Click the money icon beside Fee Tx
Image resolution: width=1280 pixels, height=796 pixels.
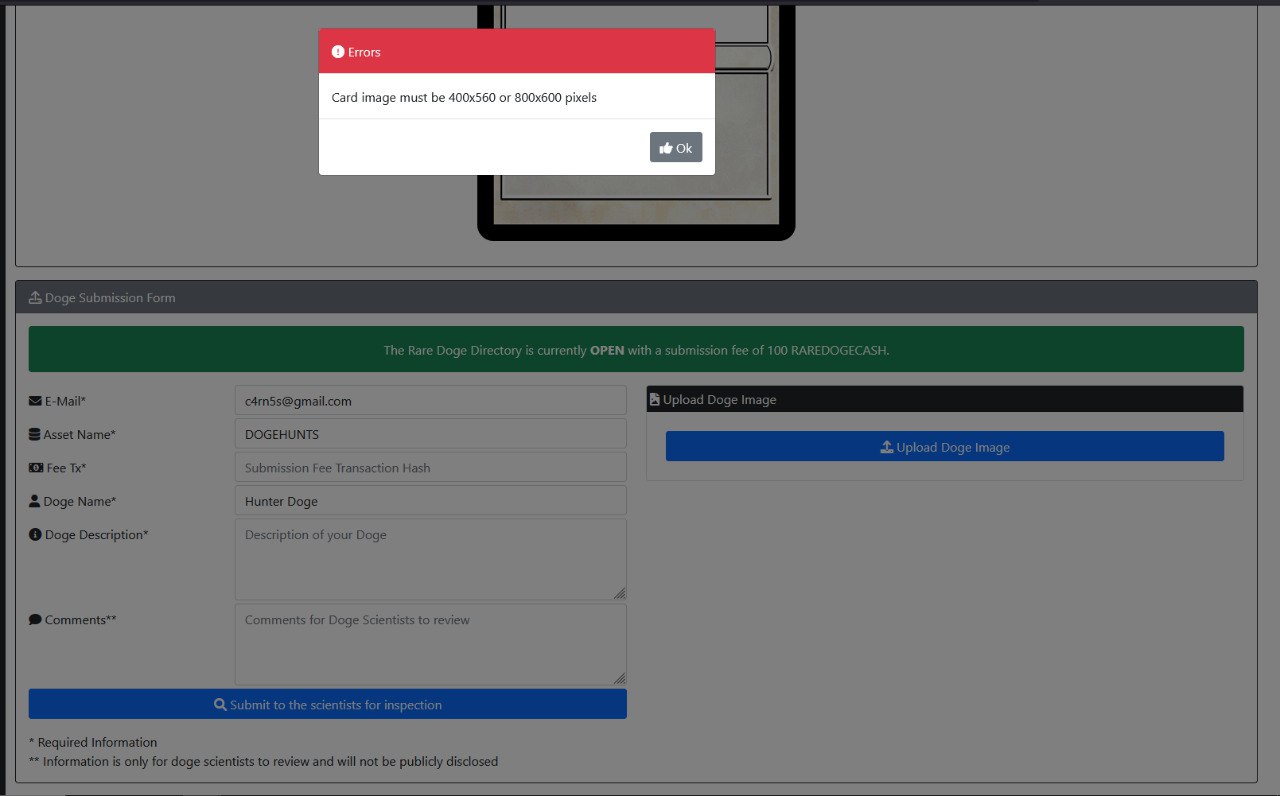click(36, 468)
